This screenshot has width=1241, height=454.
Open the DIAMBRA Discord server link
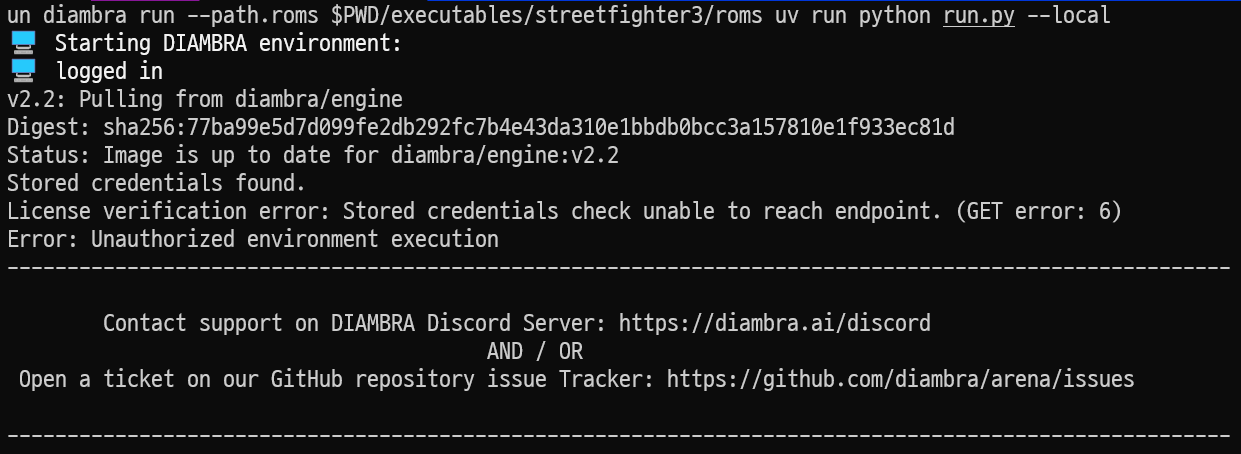774,323
